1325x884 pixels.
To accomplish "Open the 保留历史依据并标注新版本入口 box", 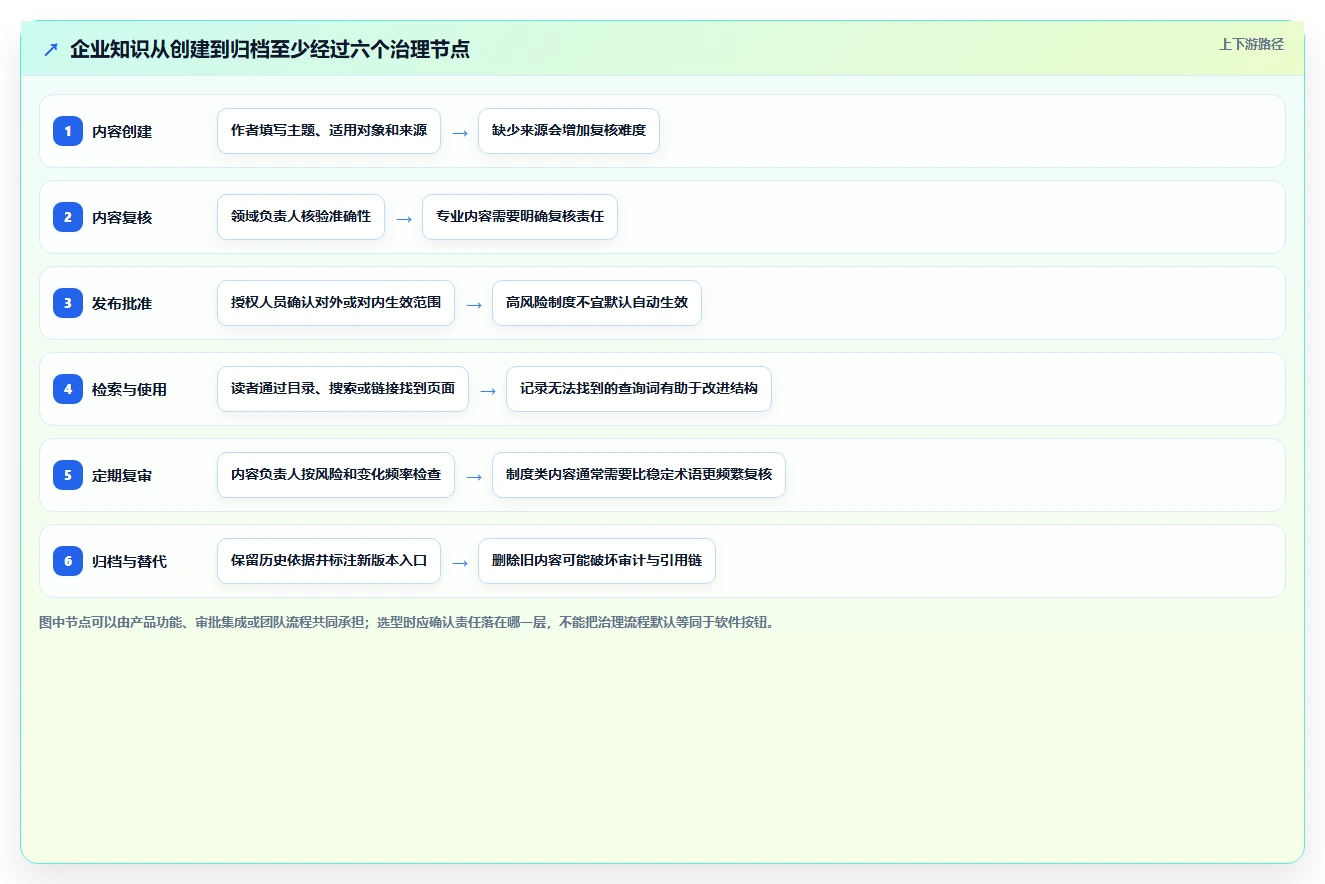I will pyautogui.click(x=329, y=561).
